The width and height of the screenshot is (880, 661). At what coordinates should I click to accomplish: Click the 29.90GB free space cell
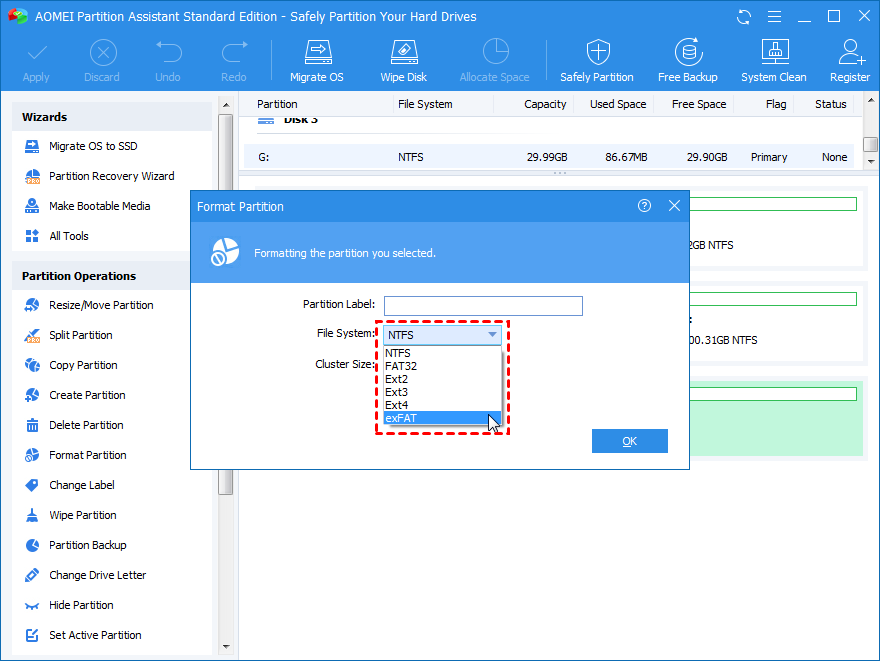click(x=707, y=158)
